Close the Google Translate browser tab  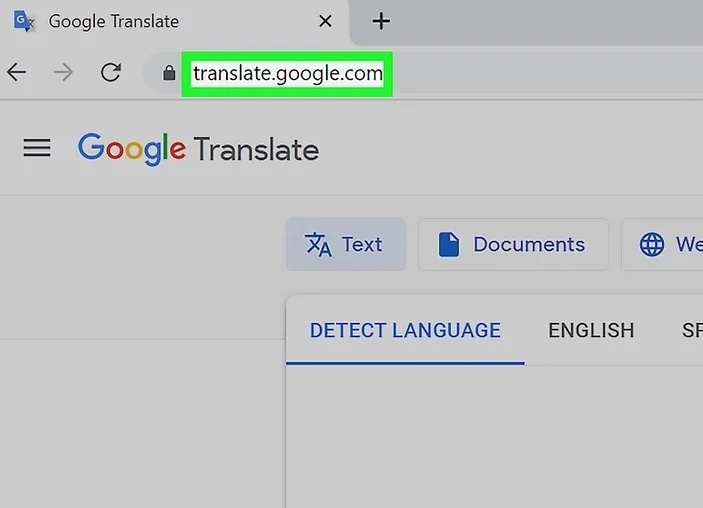pos(325,21)
